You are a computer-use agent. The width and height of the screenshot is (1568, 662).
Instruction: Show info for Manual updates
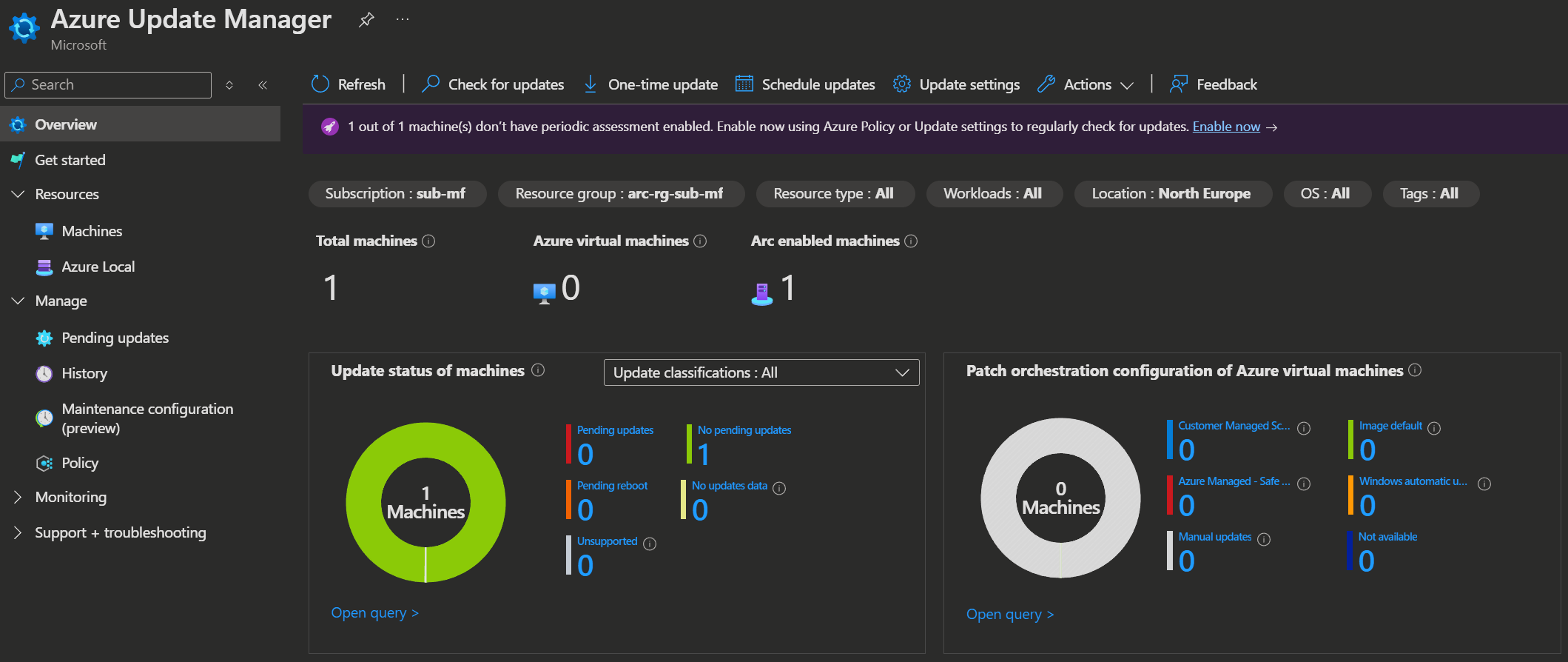1264,539
